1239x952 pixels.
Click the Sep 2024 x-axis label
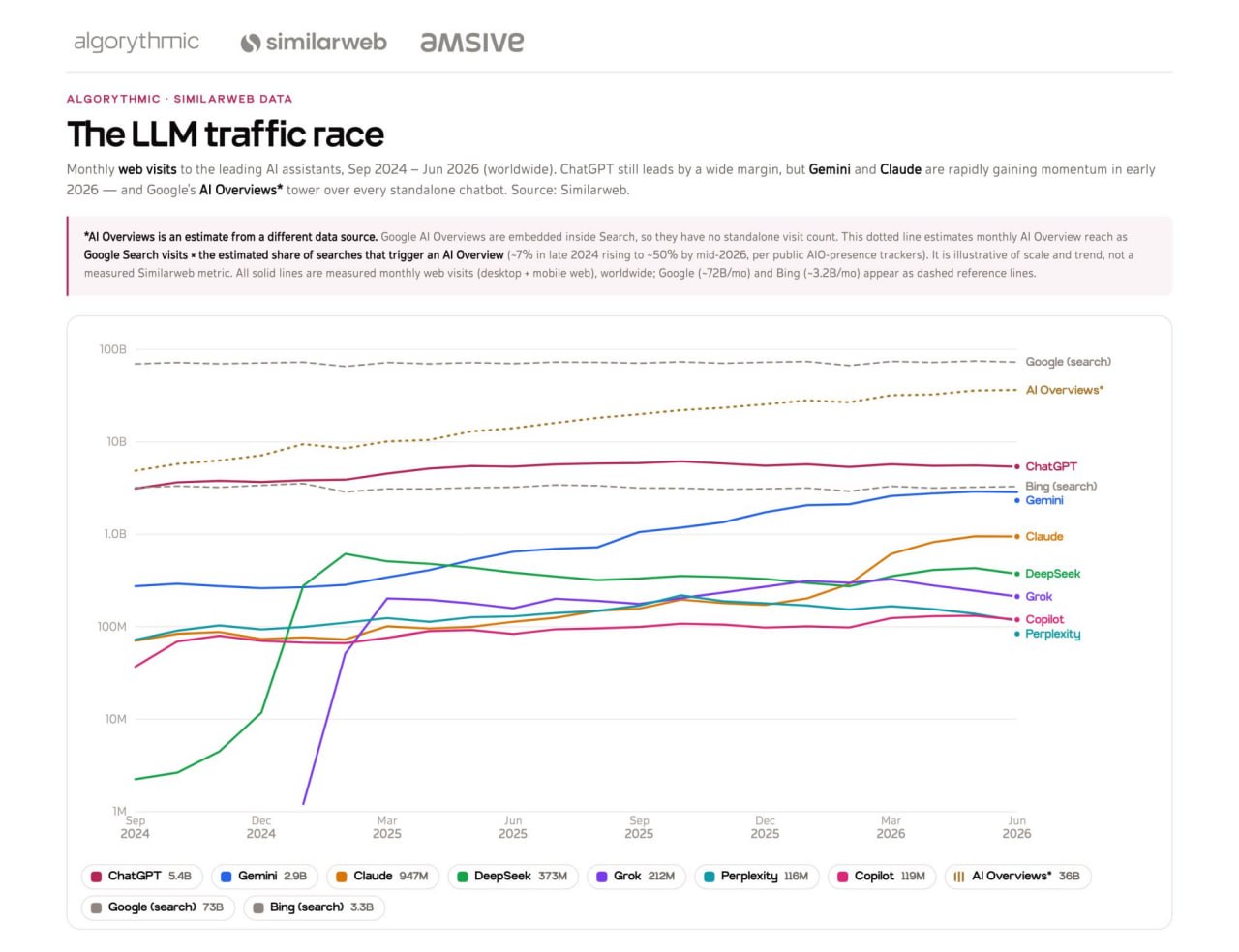pos(135,827)
